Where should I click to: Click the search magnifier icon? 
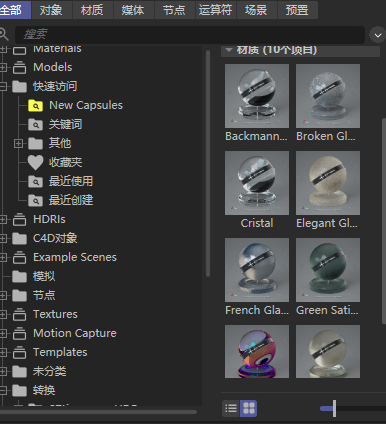[x=3, y=34]
